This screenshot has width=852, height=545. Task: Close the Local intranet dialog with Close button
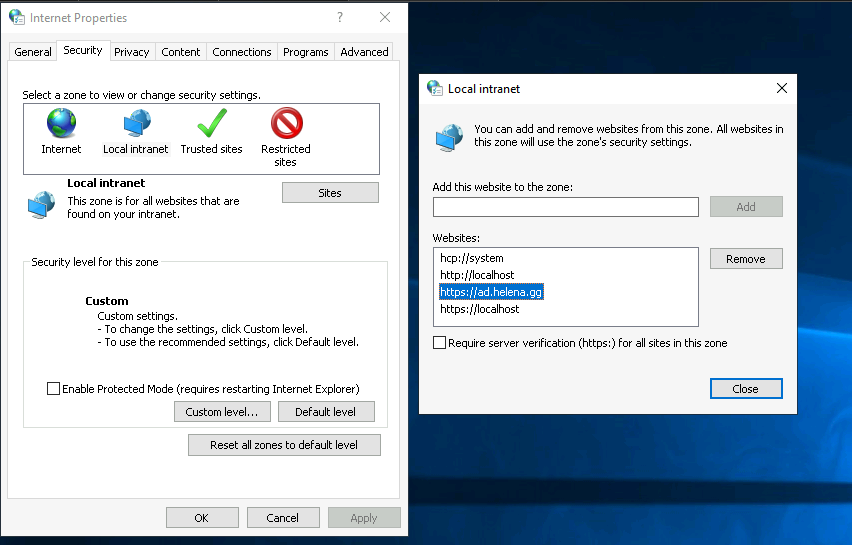click(x=746, y=389)
